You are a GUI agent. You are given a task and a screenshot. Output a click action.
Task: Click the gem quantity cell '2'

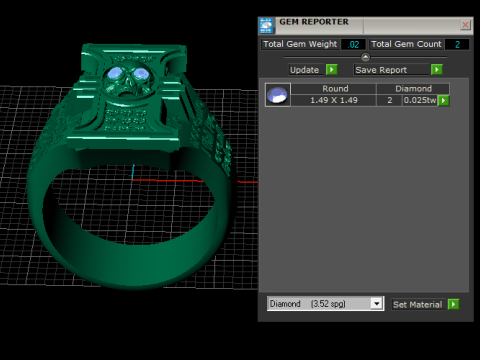389,100
